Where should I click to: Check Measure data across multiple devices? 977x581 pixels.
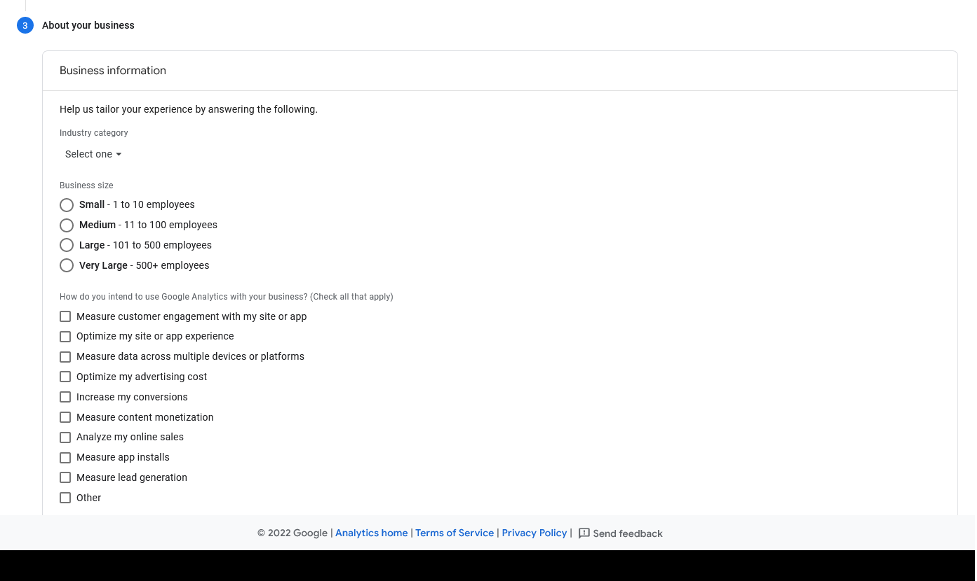coord(65,356)
